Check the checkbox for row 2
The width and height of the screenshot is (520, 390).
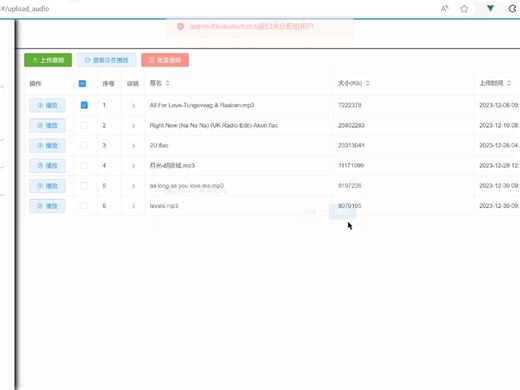click(x=84, y=125)
